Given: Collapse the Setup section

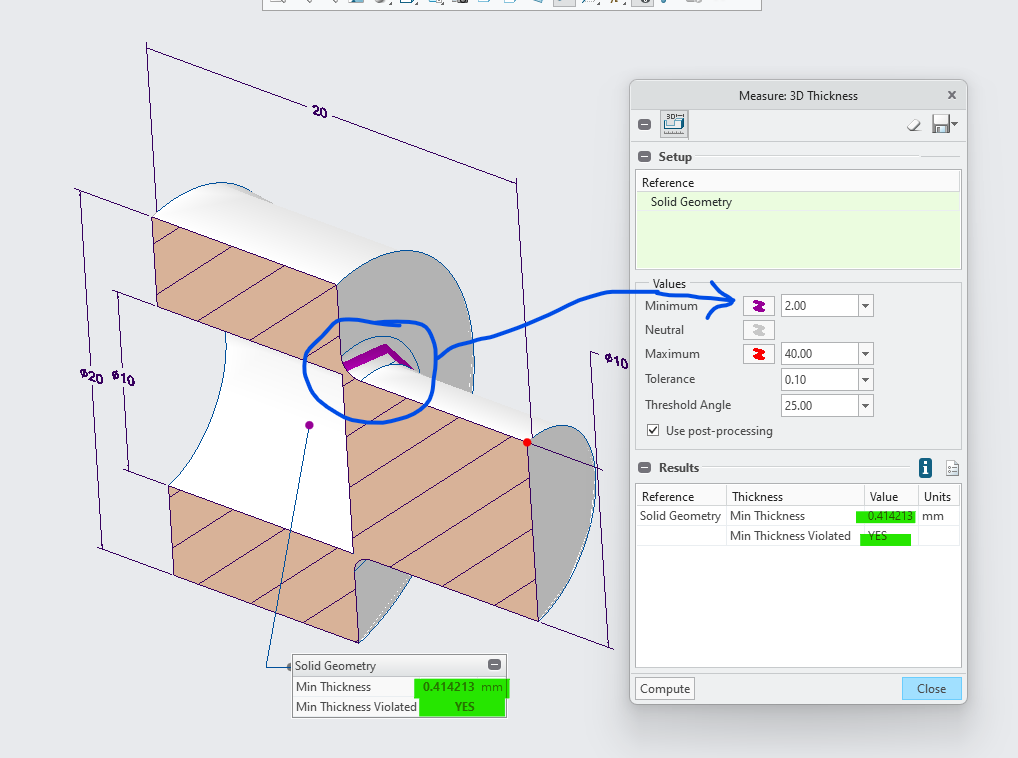Looking at the screenshot, I should (x=642, y=156).
